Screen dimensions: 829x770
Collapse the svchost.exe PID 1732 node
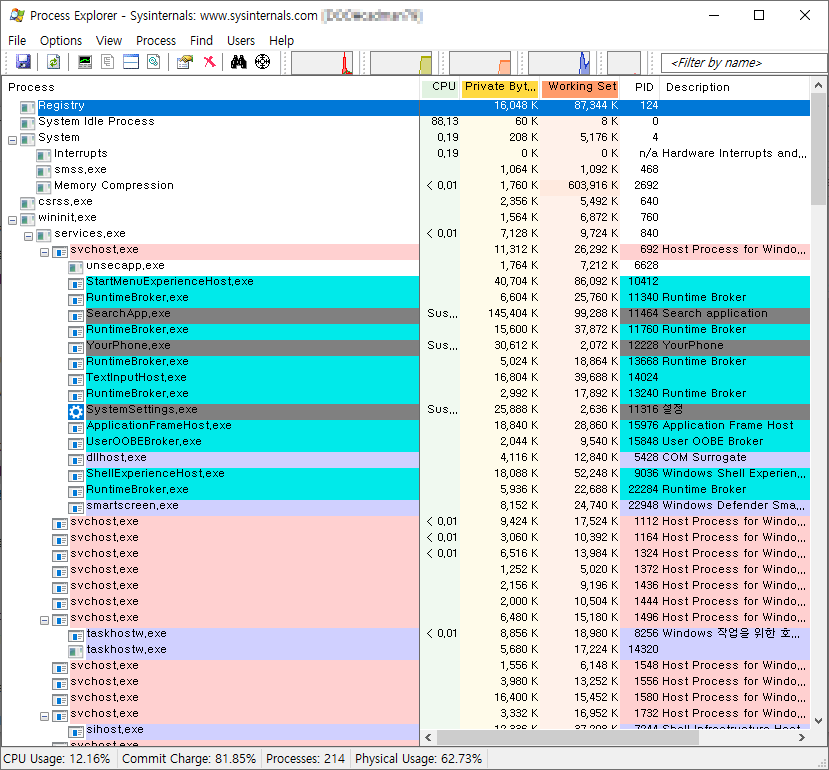tap(44, 717)
